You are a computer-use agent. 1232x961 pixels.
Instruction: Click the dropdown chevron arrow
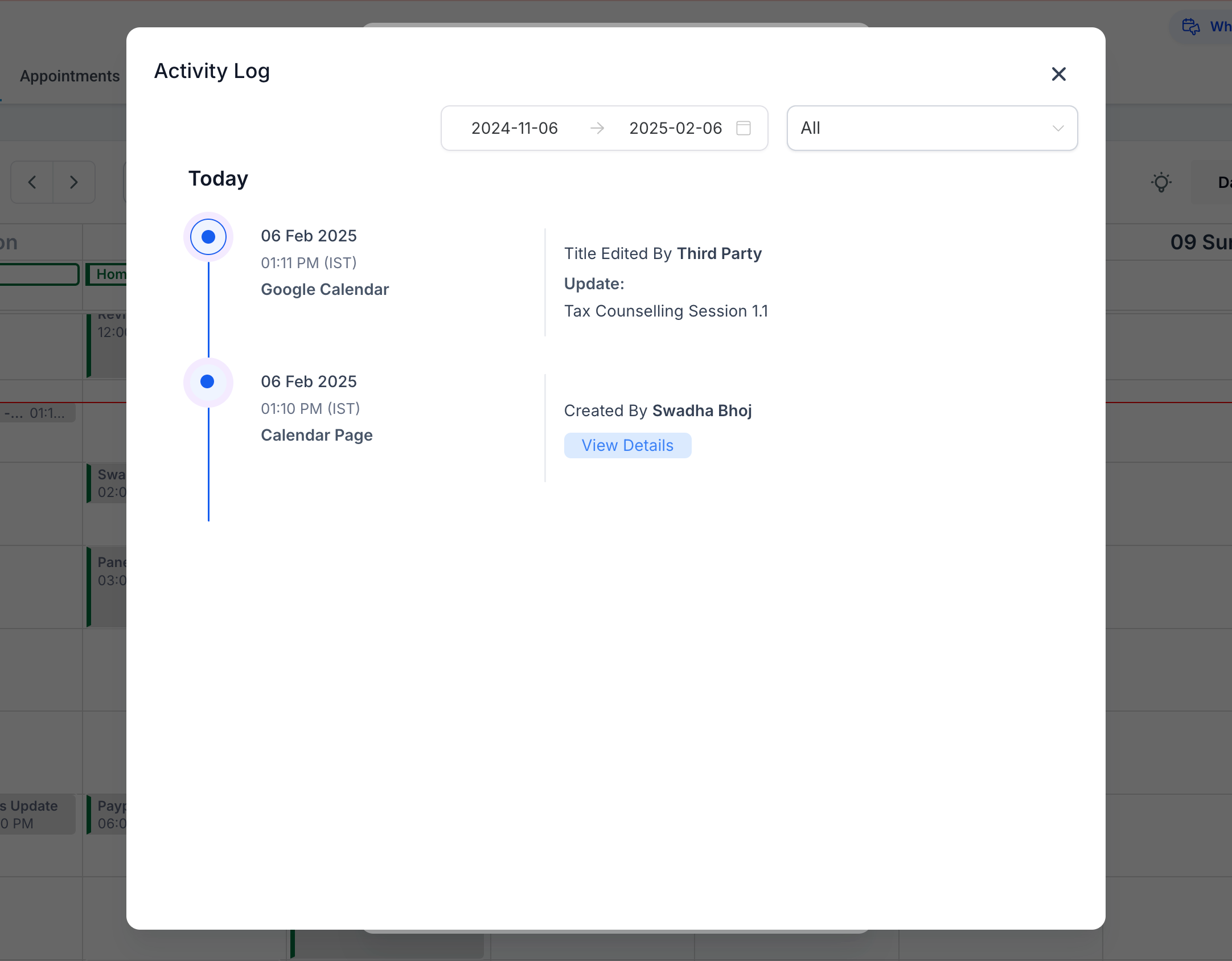coord(1058,128)
